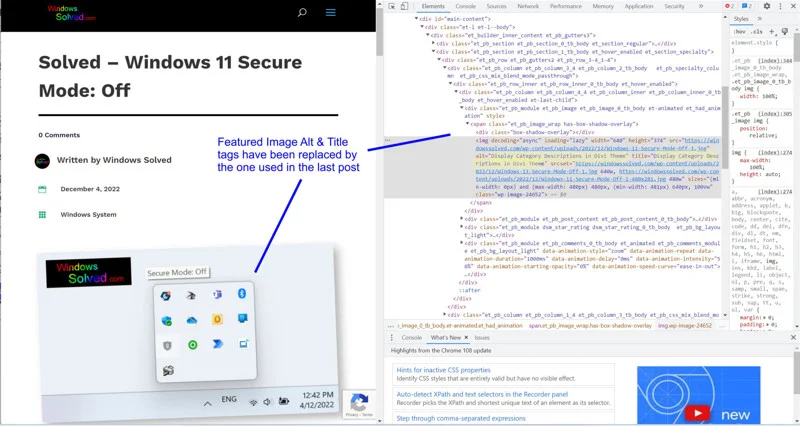Click the ellipsis beside the selected img node

click(388, 140)
